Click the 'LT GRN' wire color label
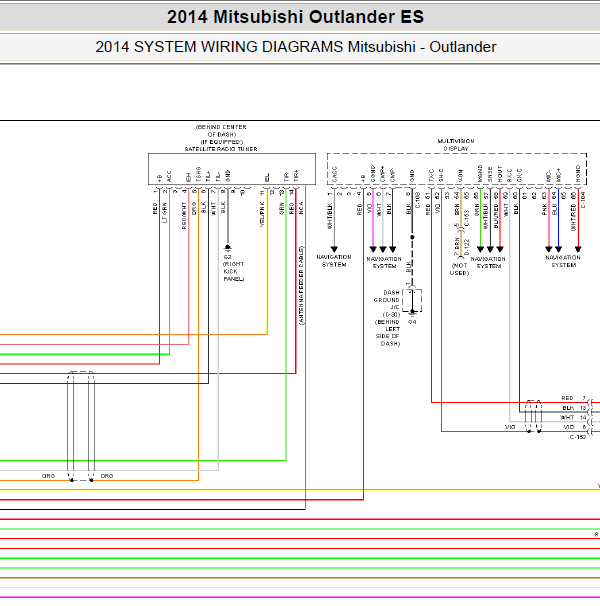Viewport: 600px width, 606px height. pyautogui.click(x=165, y=213)
